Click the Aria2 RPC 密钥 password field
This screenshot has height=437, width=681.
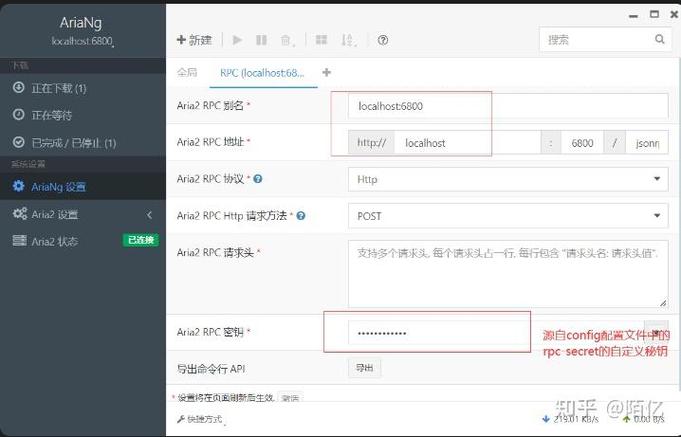pyautogui.click(x=496, y=333)
